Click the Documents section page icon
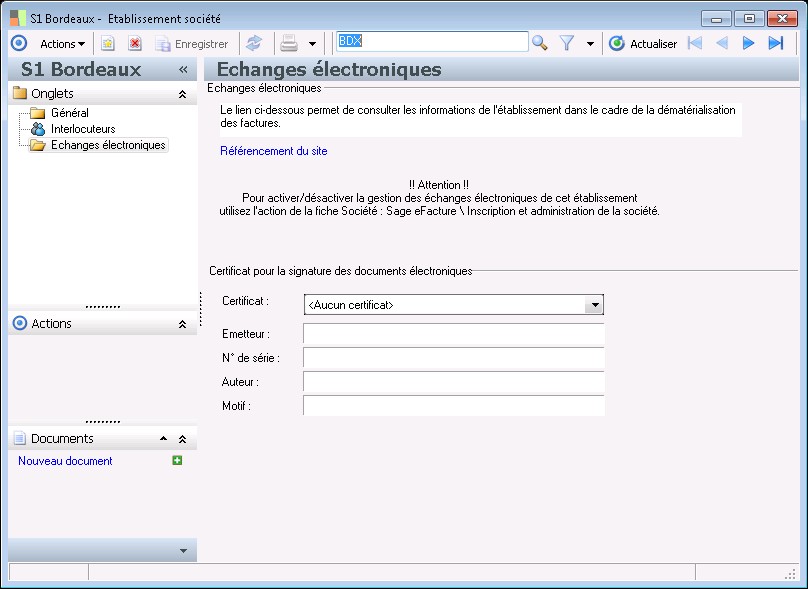 pos(20,439)
